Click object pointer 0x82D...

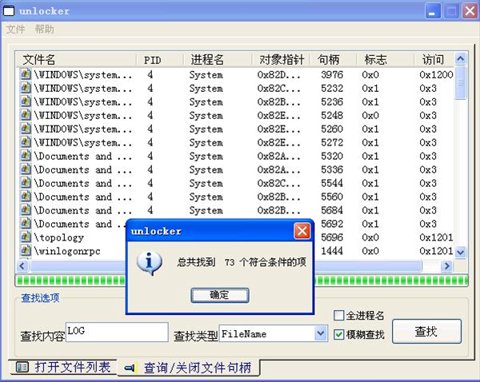[279, 75]
